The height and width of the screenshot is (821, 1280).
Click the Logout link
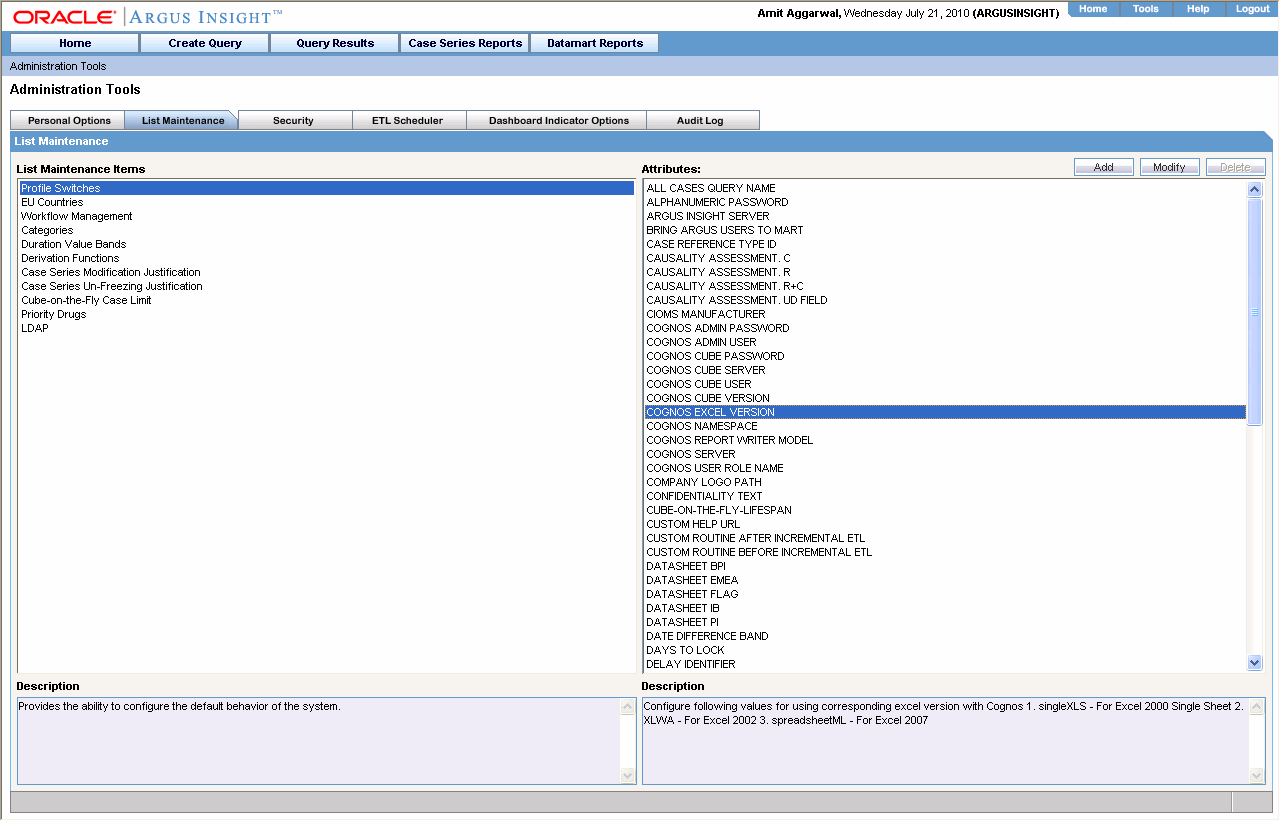tap(1252, 9)
